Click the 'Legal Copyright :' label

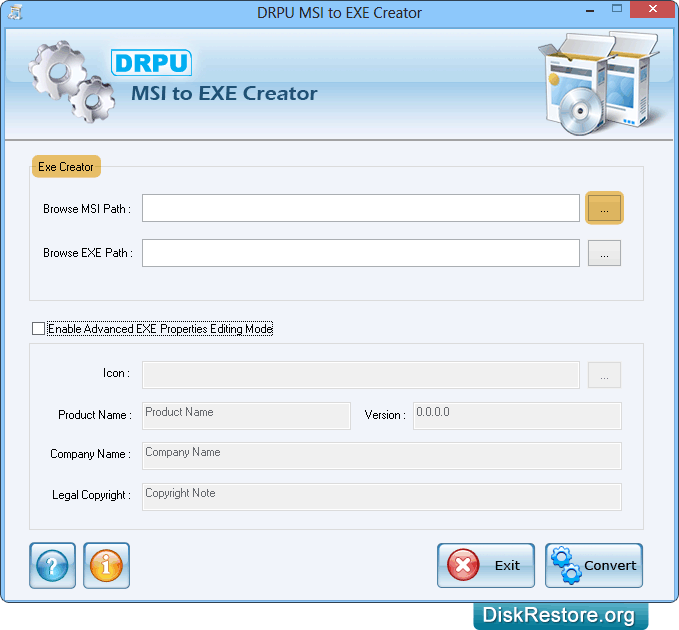click(91, 495)
